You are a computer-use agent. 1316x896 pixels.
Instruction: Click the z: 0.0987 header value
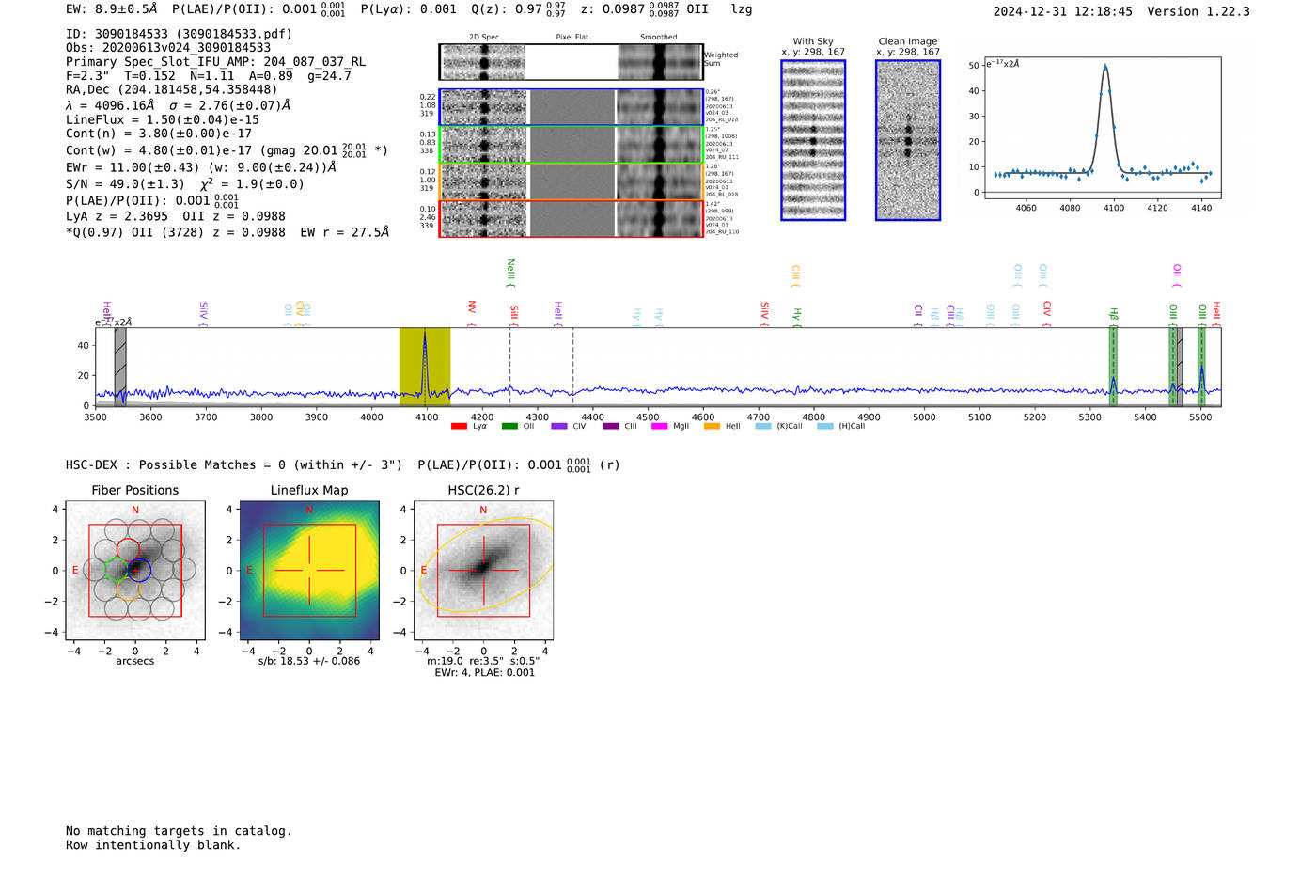click(x=629, y=8)
